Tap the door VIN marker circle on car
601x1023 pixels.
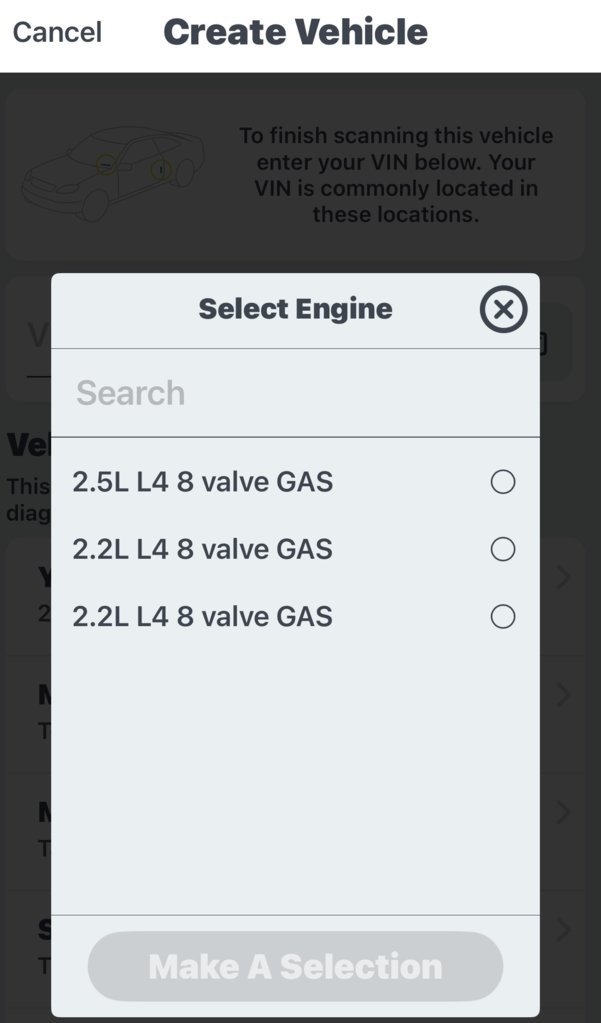pyautogui.click(x=161, y=170)
